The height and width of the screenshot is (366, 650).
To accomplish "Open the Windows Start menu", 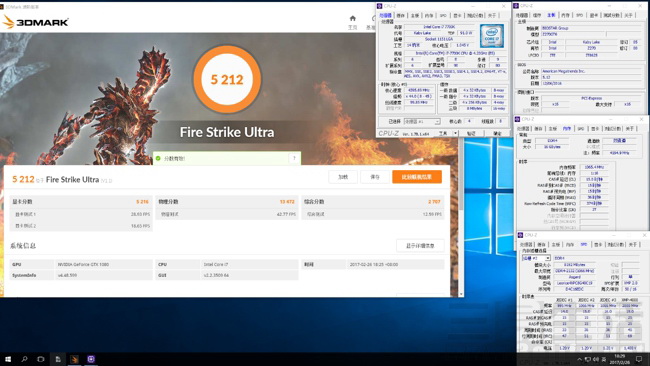I will click(x=8, y=359).
